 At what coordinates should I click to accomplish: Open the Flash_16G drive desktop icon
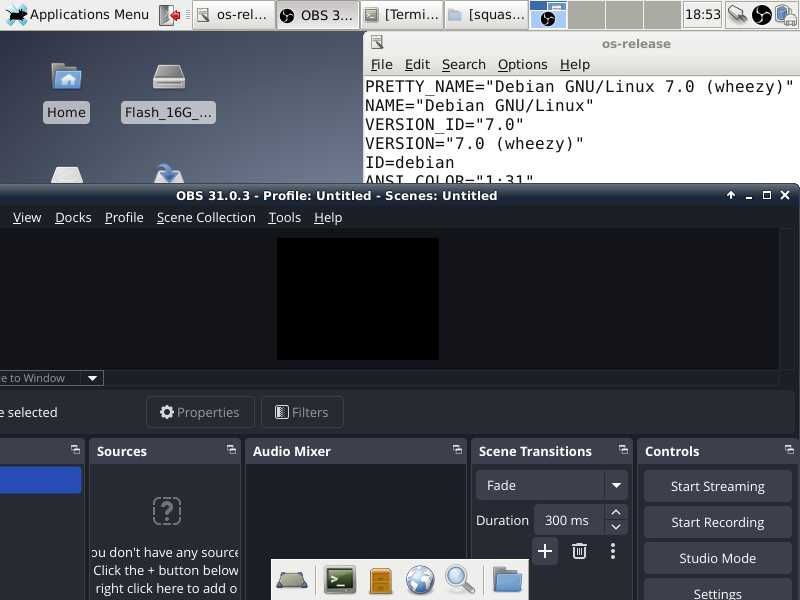click(x=168, y=93)
